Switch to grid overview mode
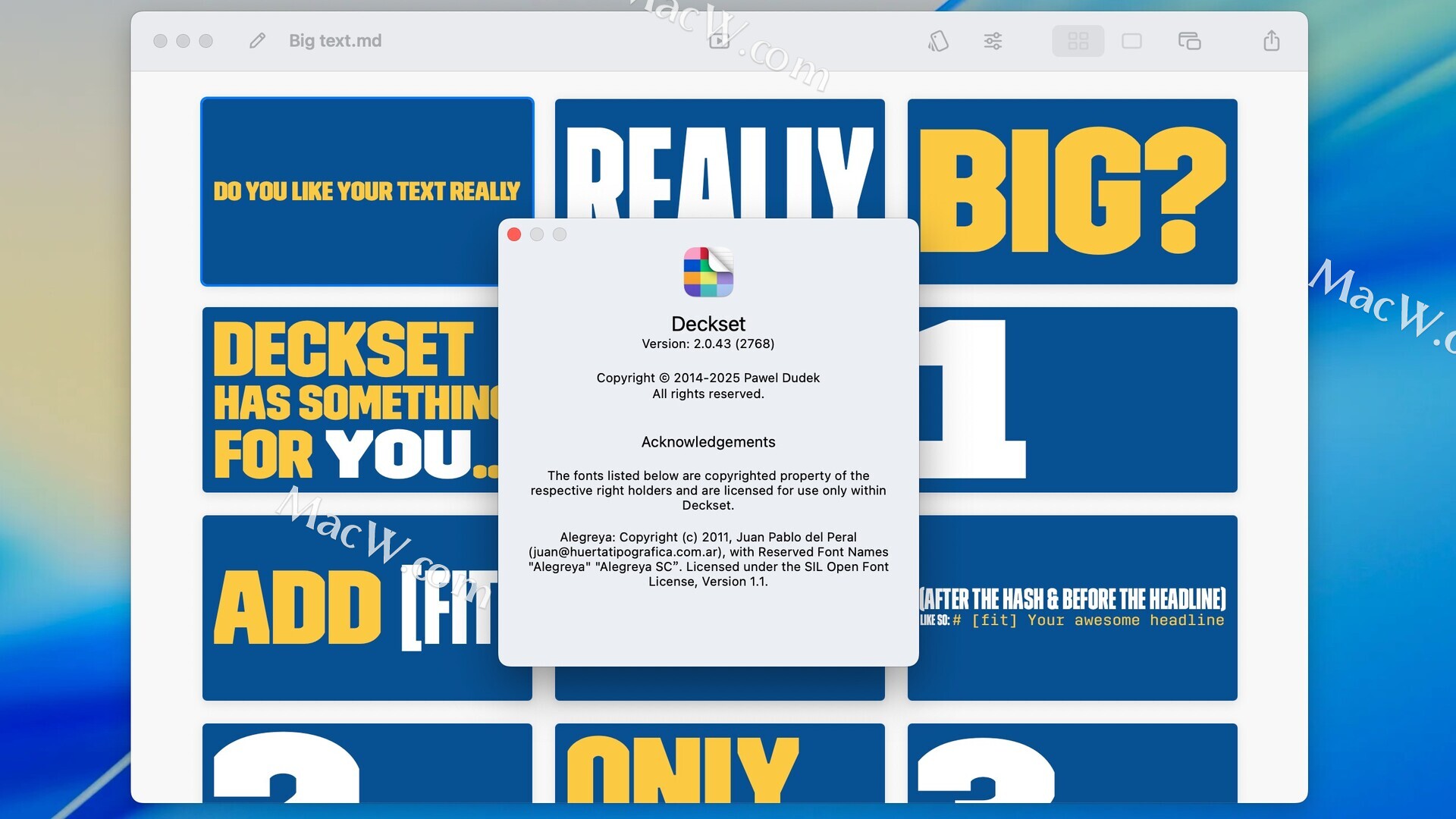 click(1078, 40)
